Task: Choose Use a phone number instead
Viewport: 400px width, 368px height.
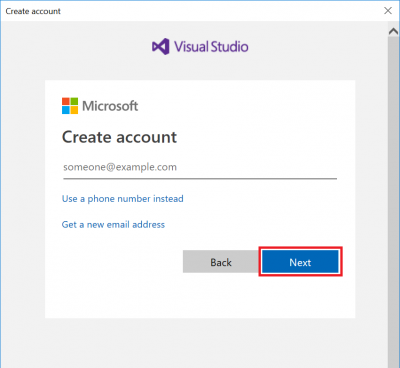Action: 123,199
